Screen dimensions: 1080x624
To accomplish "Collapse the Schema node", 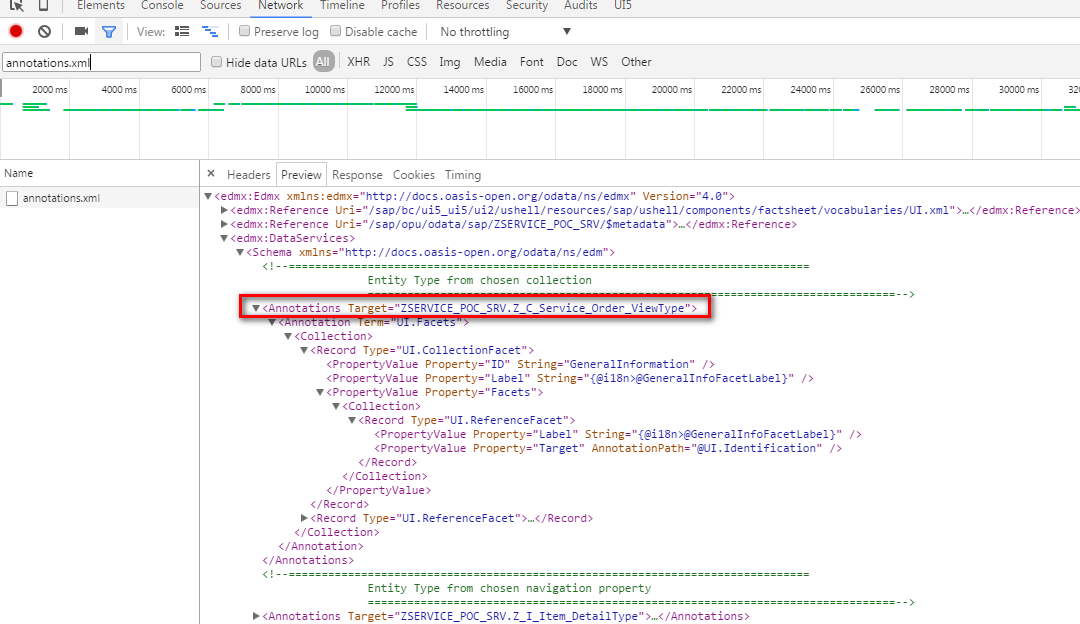I will pyautogui.click(x=240, y=252).
